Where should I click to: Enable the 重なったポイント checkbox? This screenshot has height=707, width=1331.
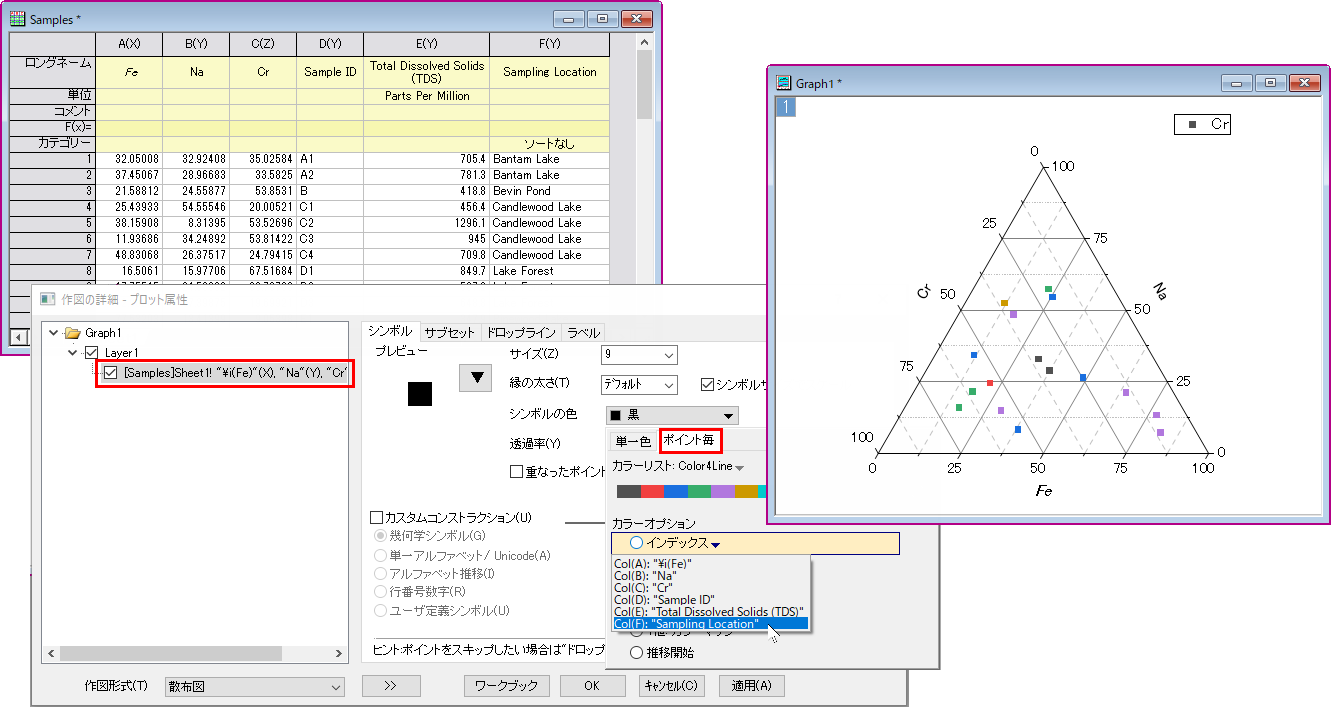(517, 471)
